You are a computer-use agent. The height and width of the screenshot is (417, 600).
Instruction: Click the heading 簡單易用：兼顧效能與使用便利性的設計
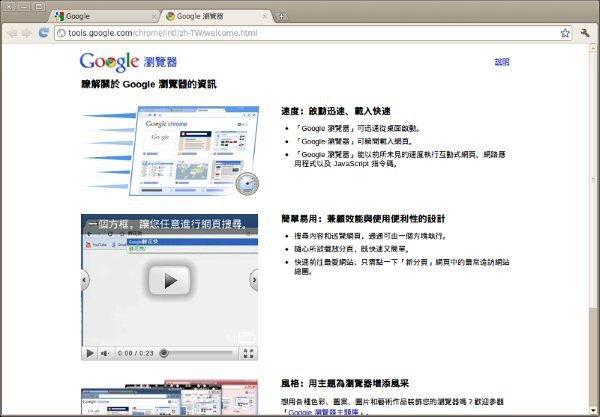[363, 219]
